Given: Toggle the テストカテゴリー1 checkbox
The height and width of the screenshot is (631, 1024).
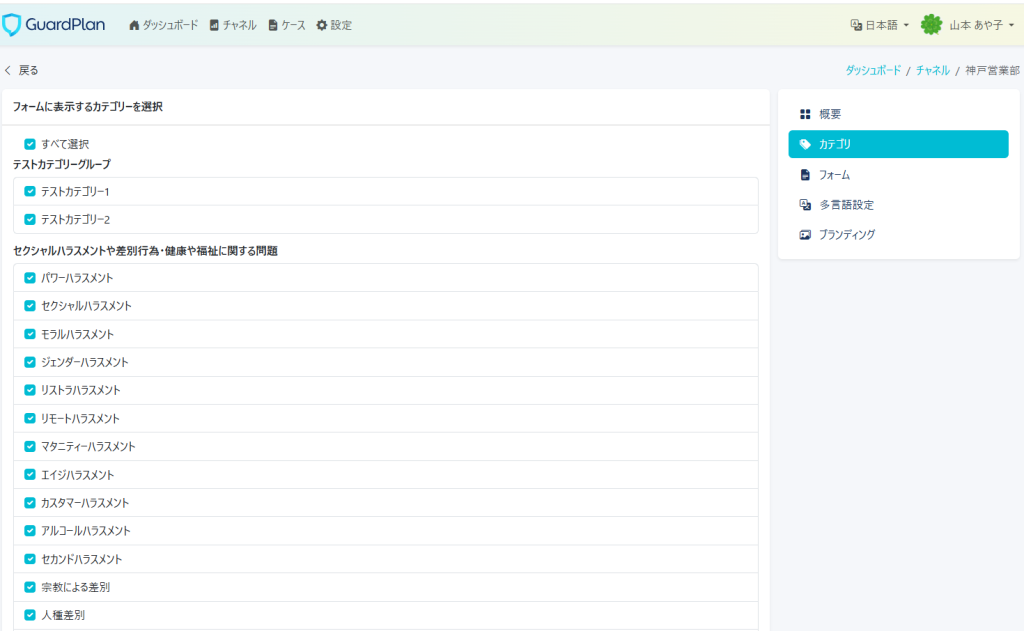Looking at the screenshot, I should 30,191.
